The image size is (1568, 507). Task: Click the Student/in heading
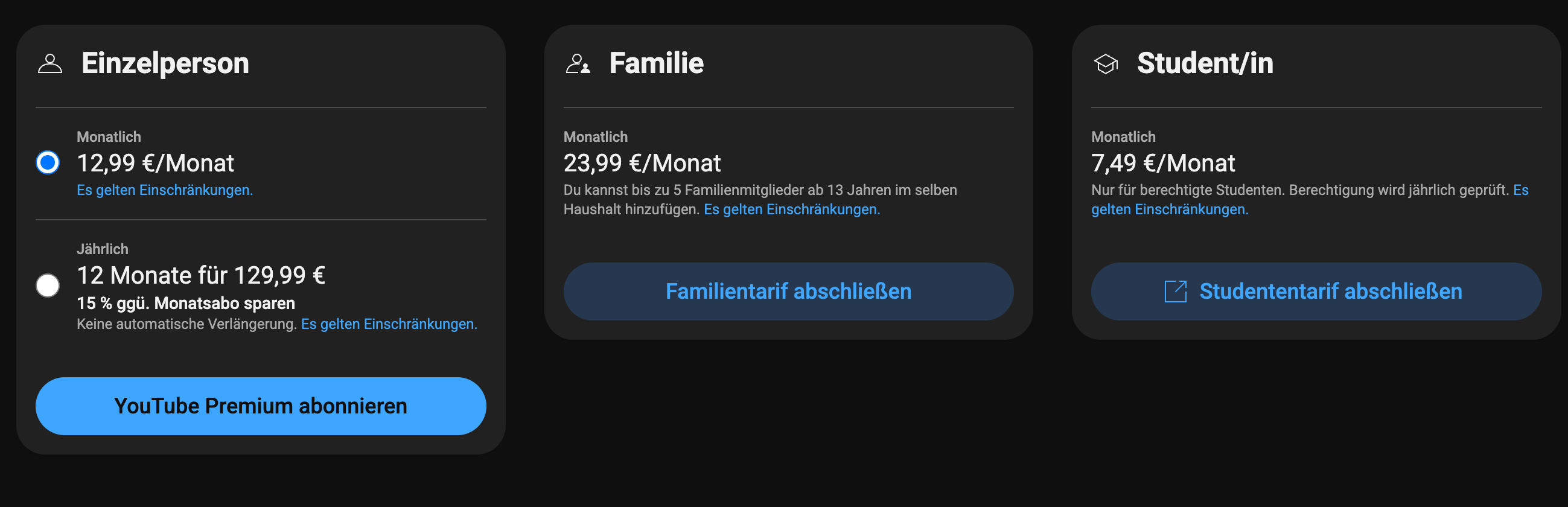coord(1205,63)
